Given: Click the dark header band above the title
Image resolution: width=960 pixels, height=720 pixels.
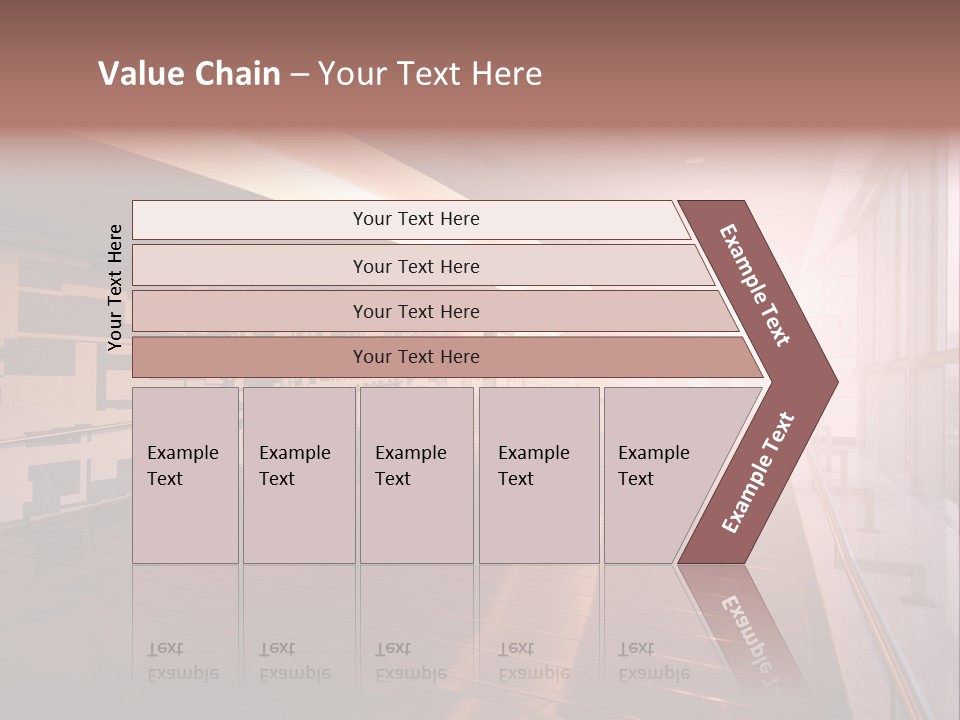Looking at the screenshot, I should point(480,22).
